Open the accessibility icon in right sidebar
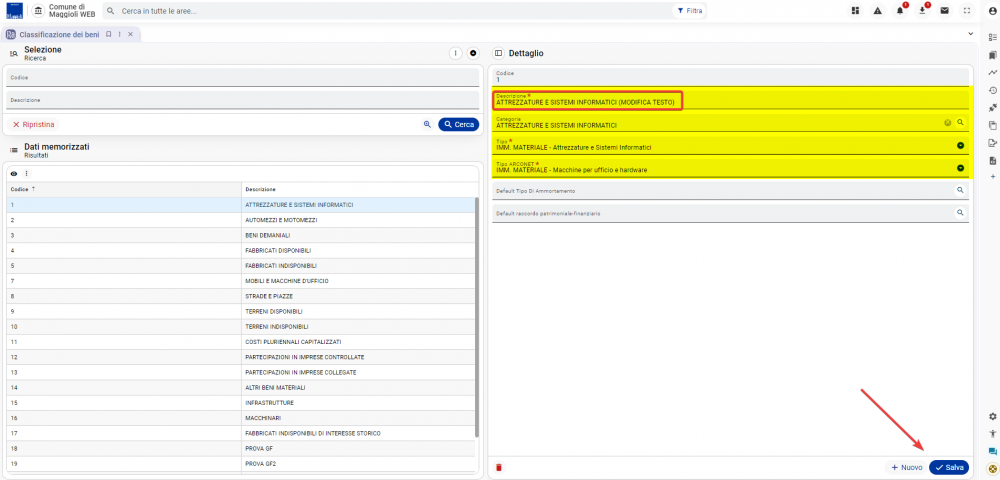Viewport: 1000px width, 480px height. (x=992, y=433)
